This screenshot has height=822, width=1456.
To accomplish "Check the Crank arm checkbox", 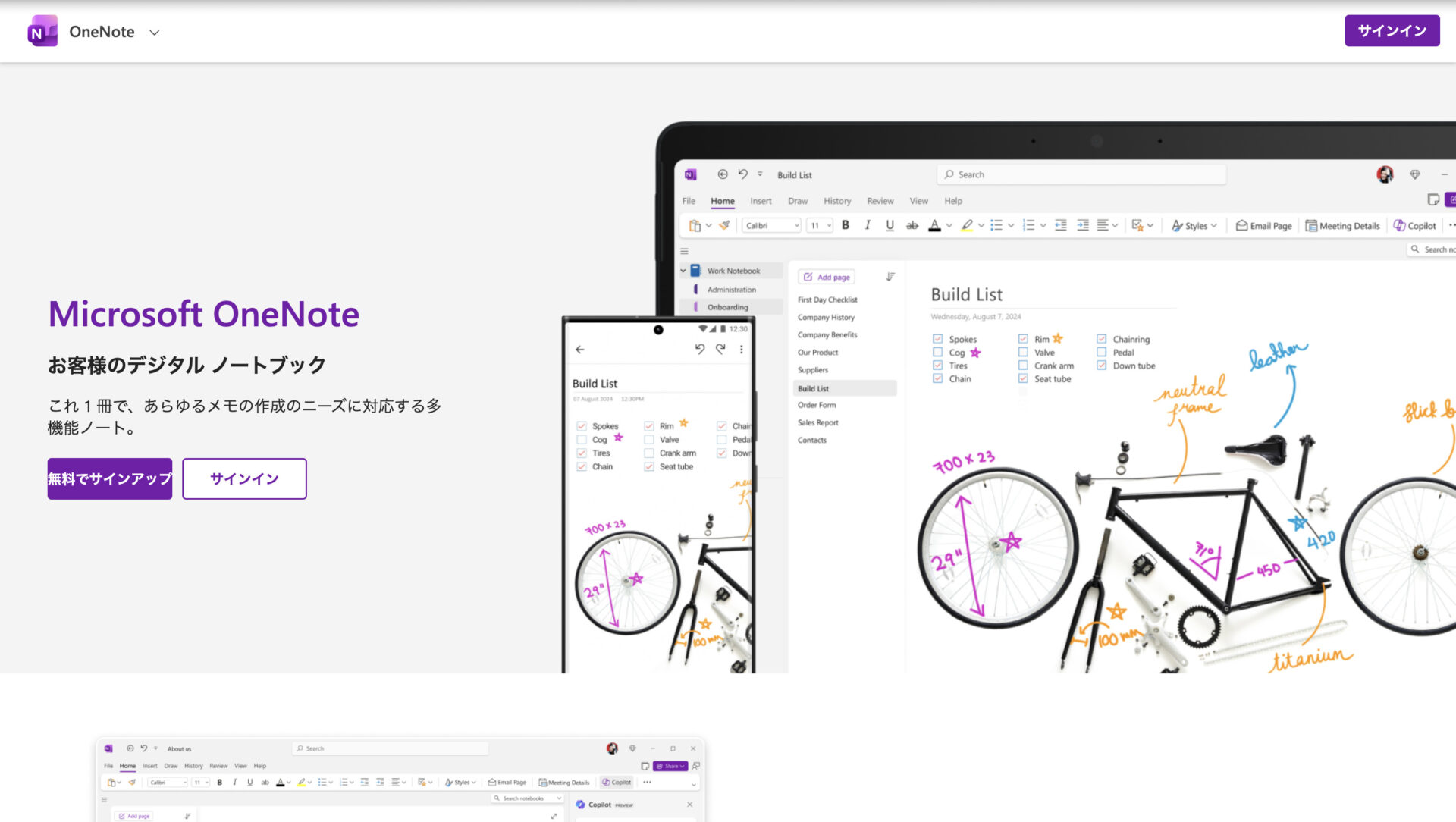I will 1022,365.
